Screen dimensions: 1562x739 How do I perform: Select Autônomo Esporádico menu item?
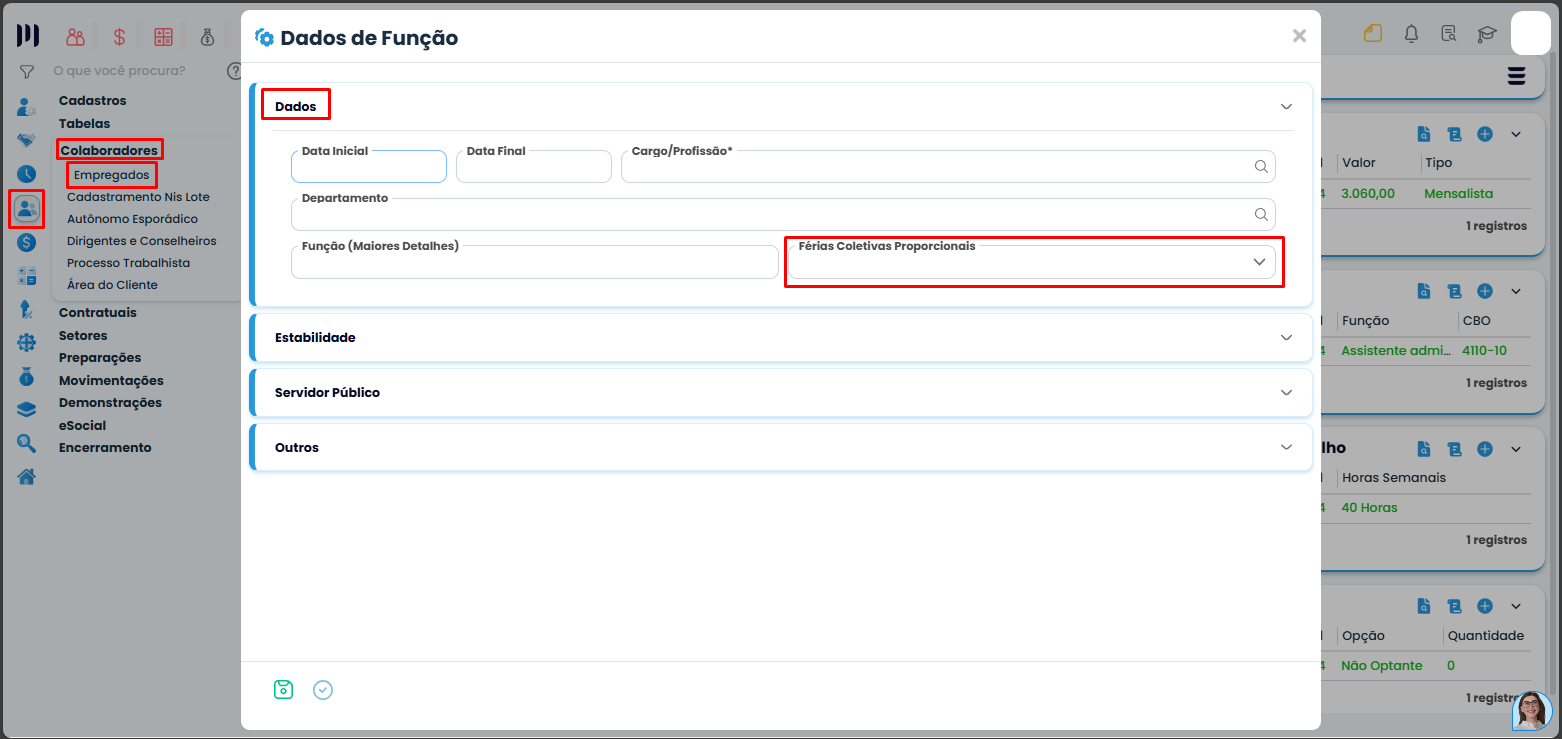(x=132, y=219)
